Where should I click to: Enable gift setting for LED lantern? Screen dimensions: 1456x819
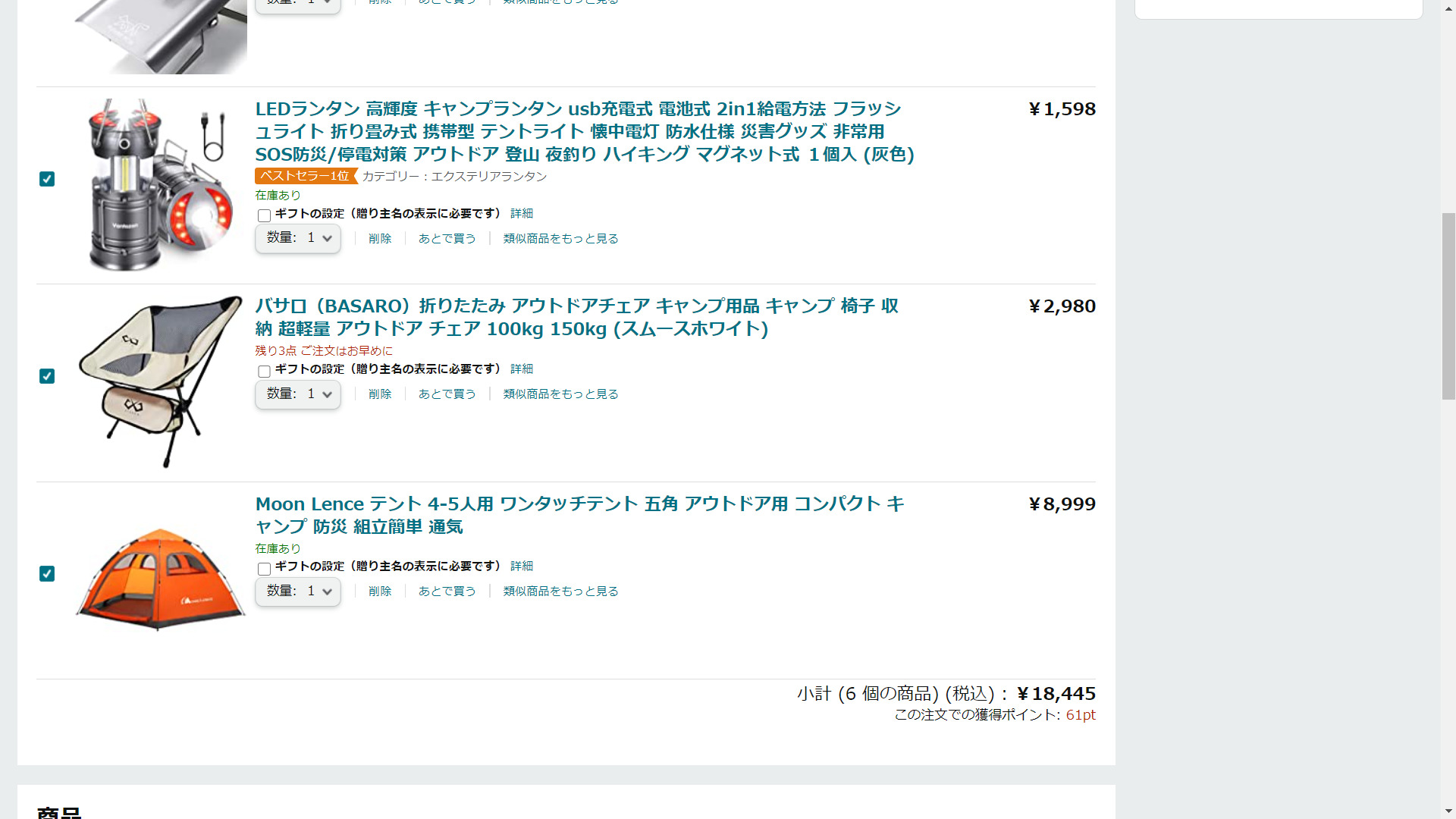pyautogui.click(x=264, y=215)
